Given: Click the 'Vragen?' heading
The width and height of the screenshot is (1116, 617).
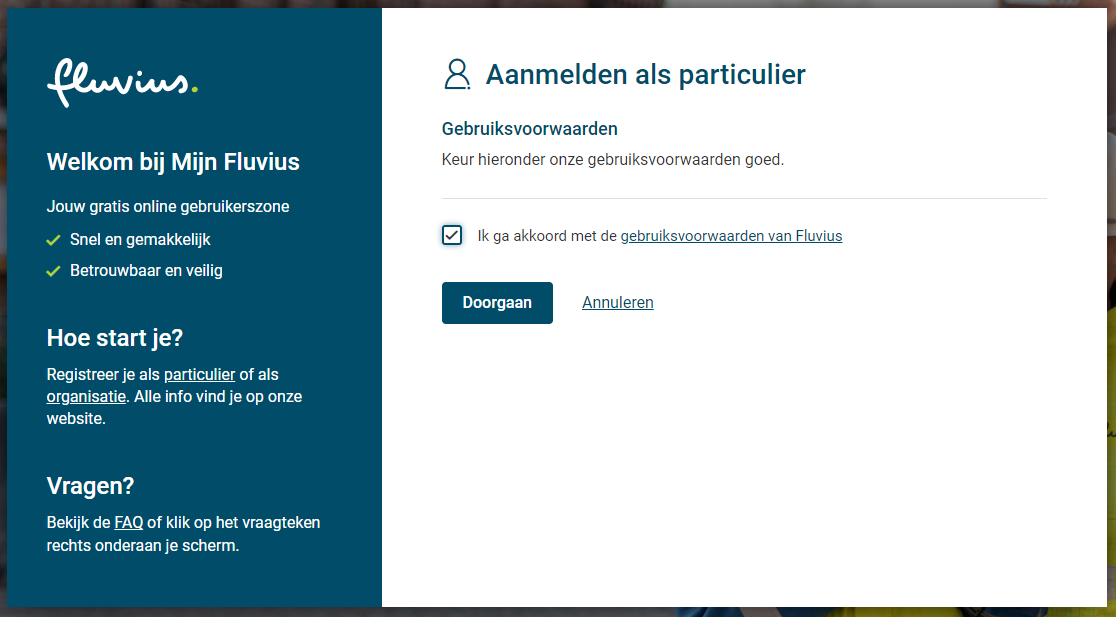Looking at the screenshot, I should point(90,485).
